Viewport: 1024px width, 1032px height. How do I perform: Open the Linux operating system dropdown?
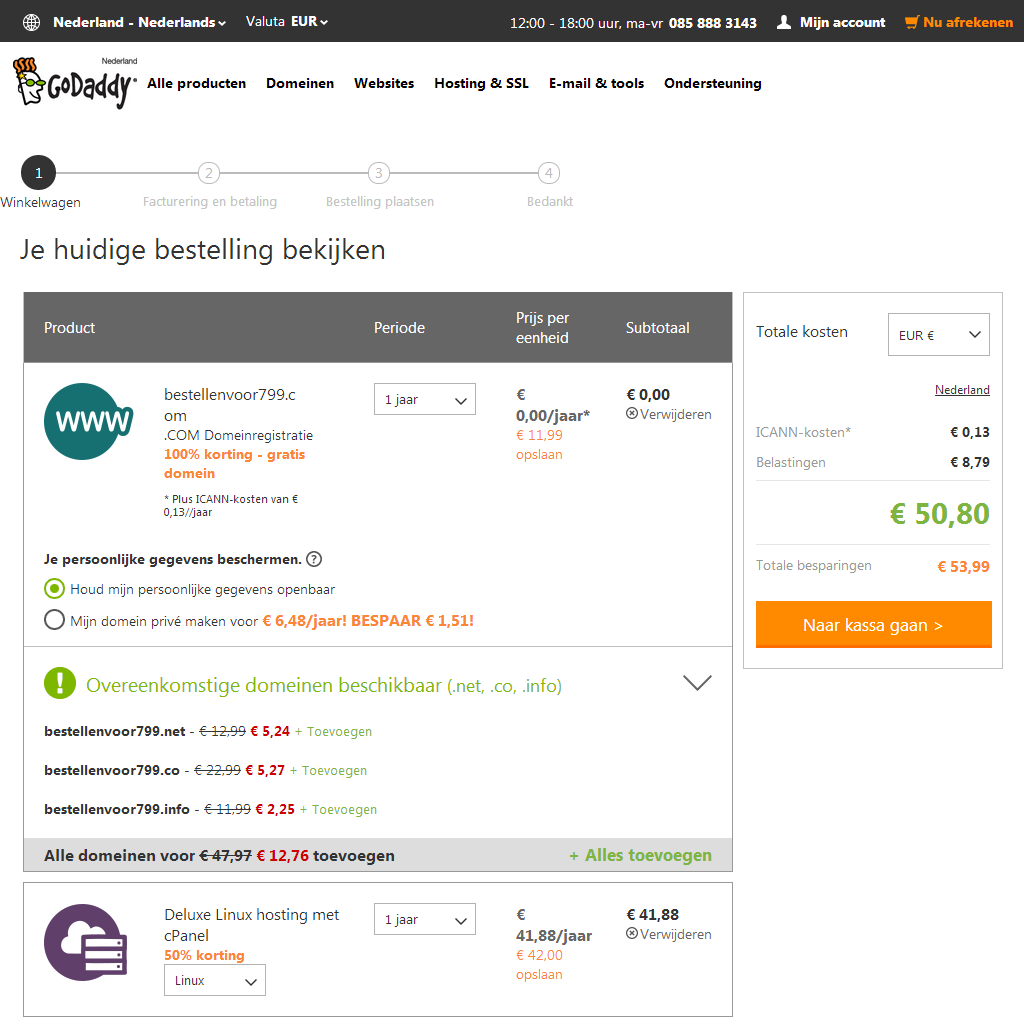pyautogui.click(x=215, y=980)
